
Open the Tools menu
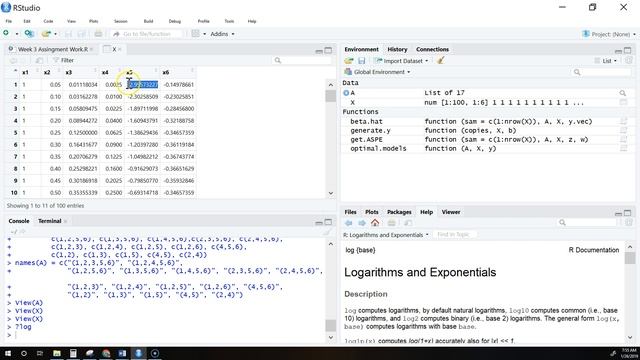point(229,21)
